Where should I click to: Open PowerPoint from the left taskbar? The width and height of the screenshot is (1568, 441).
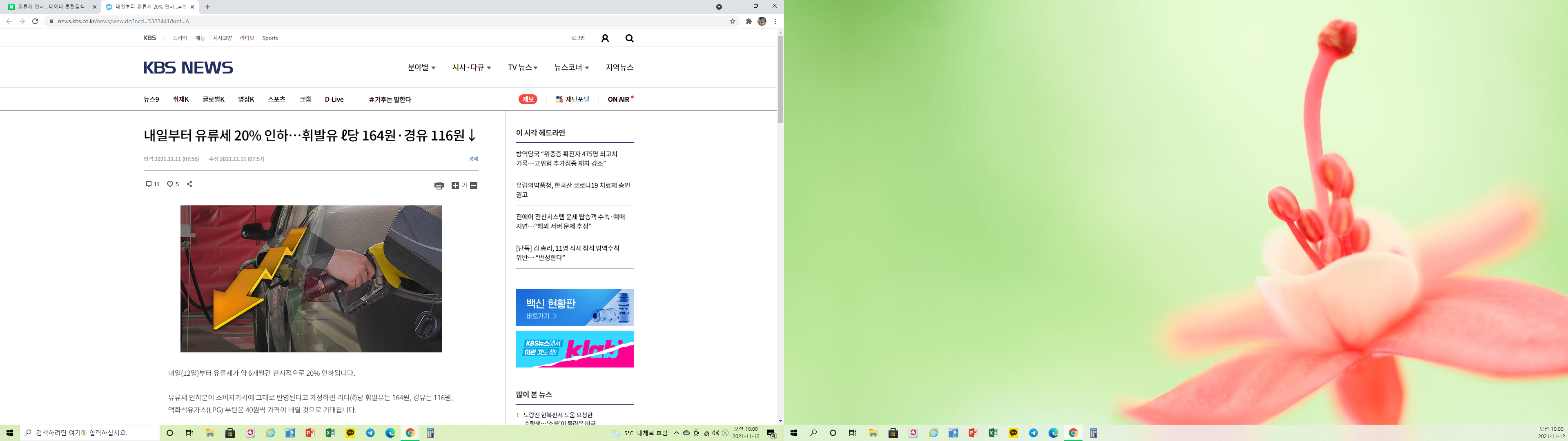310,433
